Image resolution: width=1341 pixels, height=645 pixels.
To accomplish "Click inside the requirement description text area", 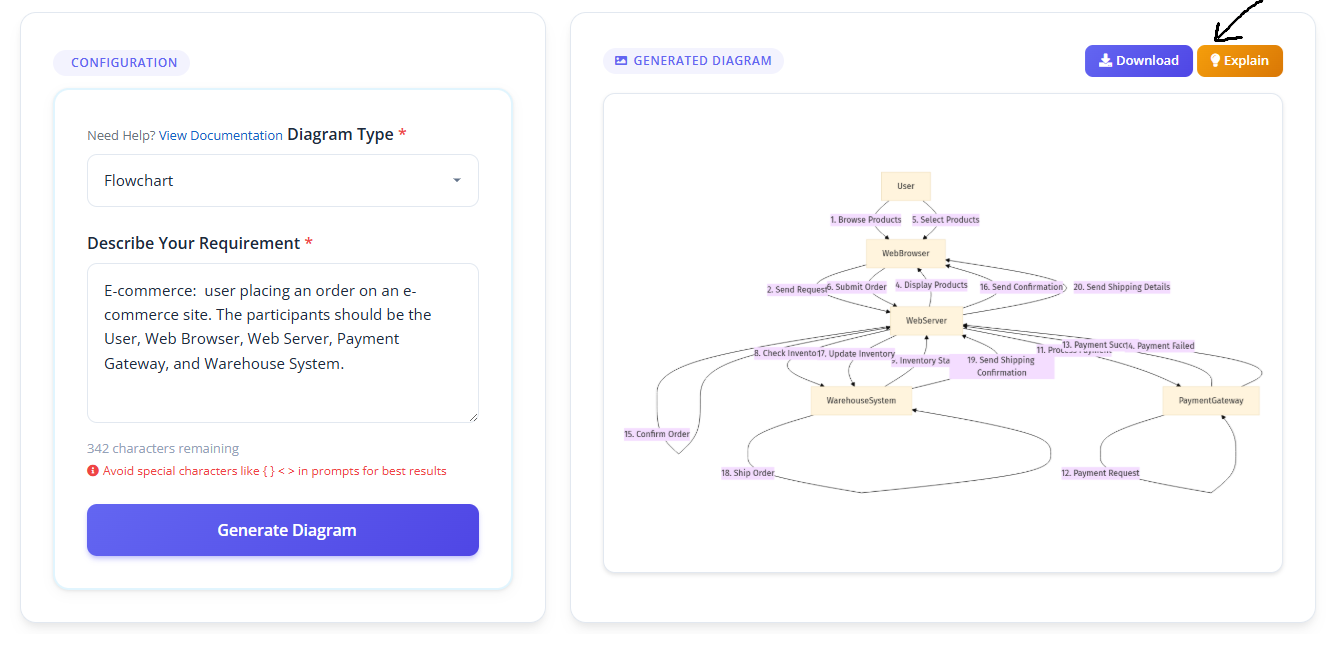I will pyautogui.click(x=283, y=343).
